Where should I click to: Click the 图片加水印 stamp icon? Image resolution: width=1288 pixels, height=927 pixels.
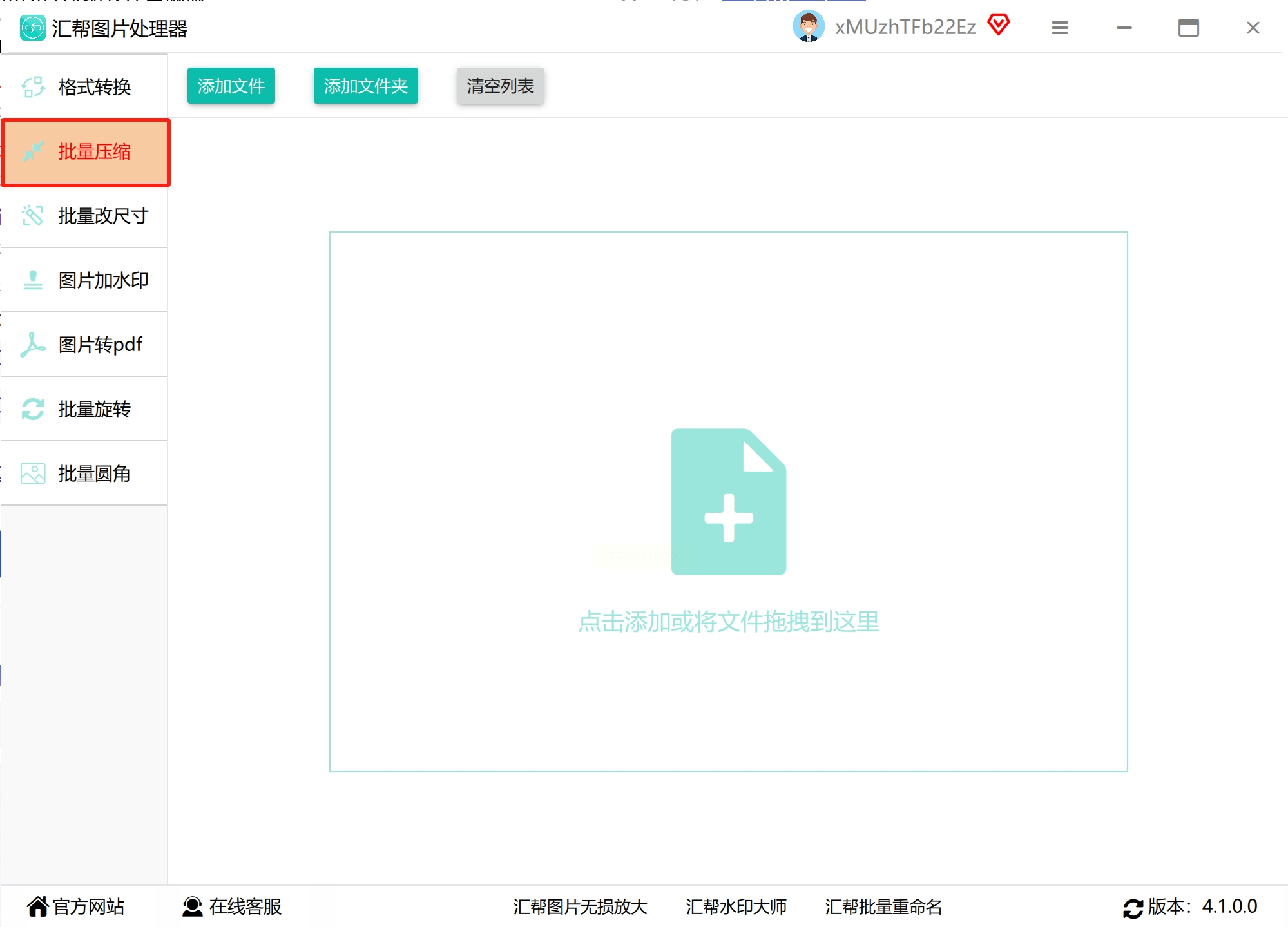click(x=33, y=280)
